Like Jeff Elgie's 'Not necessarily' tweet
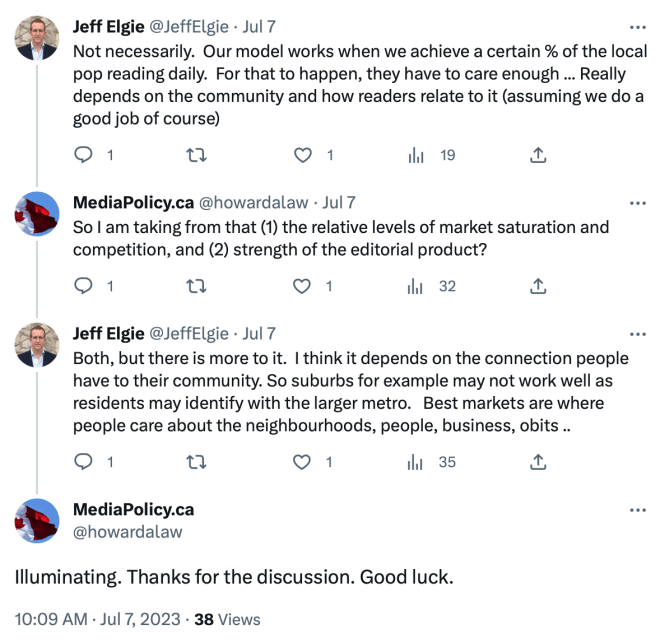660x643 pixels. click(x=302, y=155)
